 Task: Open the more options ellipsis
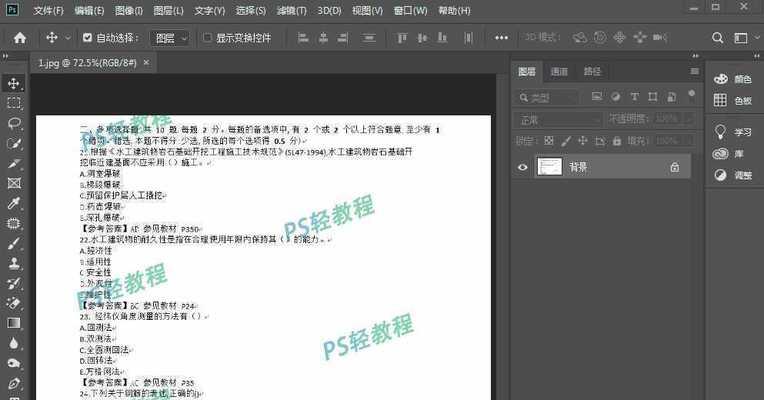click(x=501, y=38)
